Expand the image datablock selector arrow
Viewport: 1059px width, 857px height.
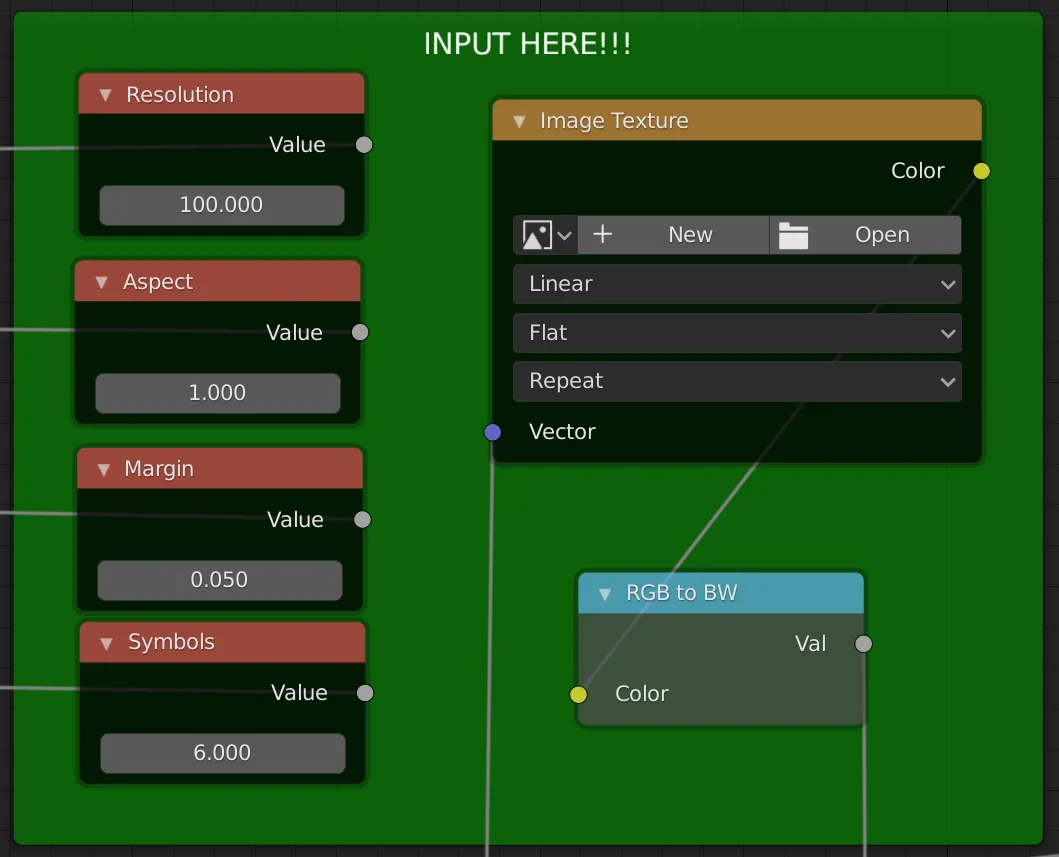point(565,235)
